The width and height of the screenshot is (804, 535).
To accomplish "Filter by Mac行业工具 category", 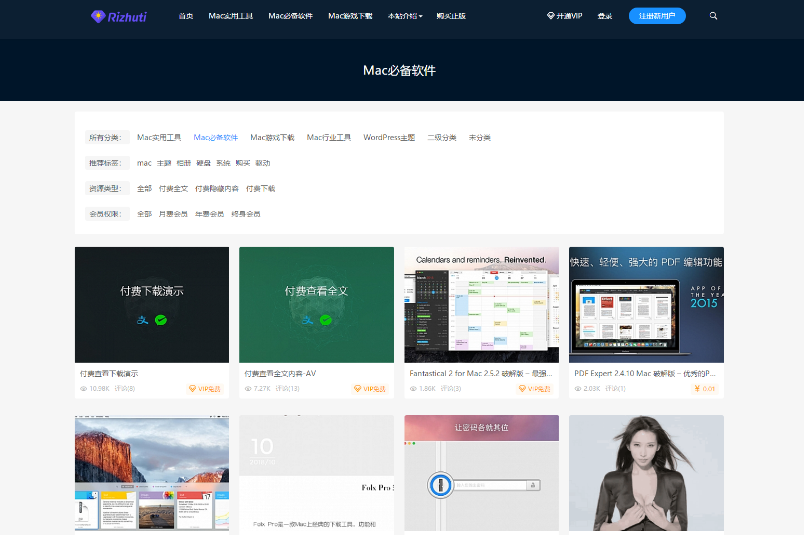I will (329, 137).
